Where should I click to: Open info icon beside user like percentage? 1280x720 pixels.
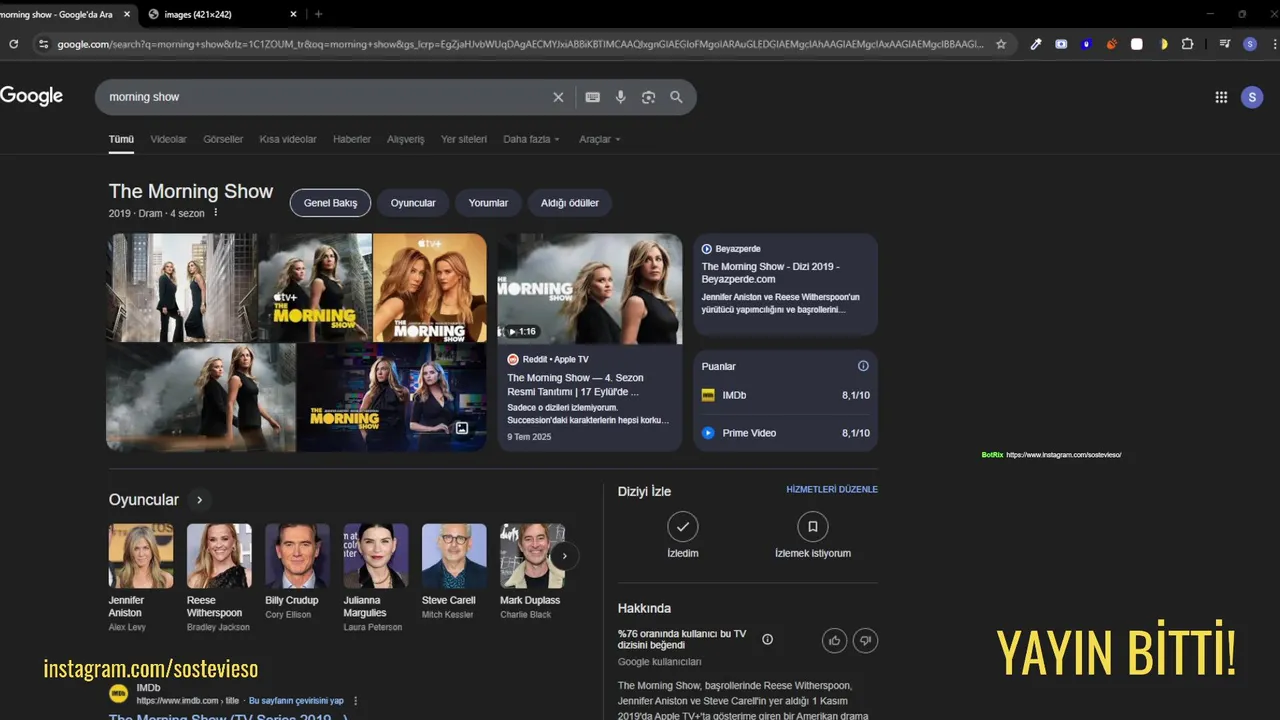coord(767,639)
